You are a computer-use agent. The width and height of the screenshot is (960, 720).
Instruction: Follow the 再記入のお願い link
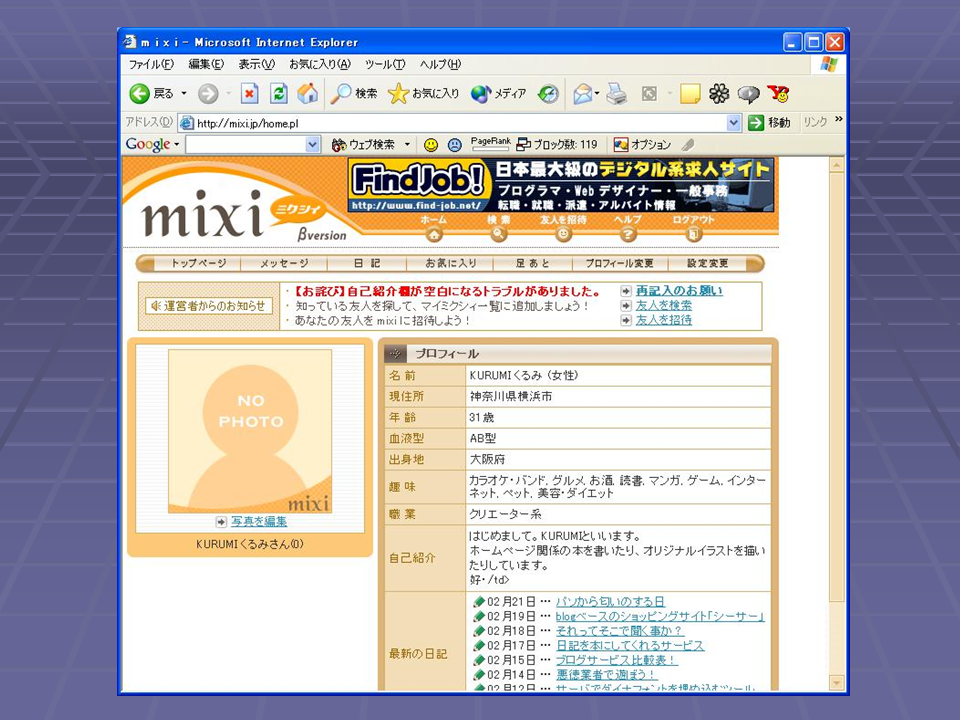[679, 291]
